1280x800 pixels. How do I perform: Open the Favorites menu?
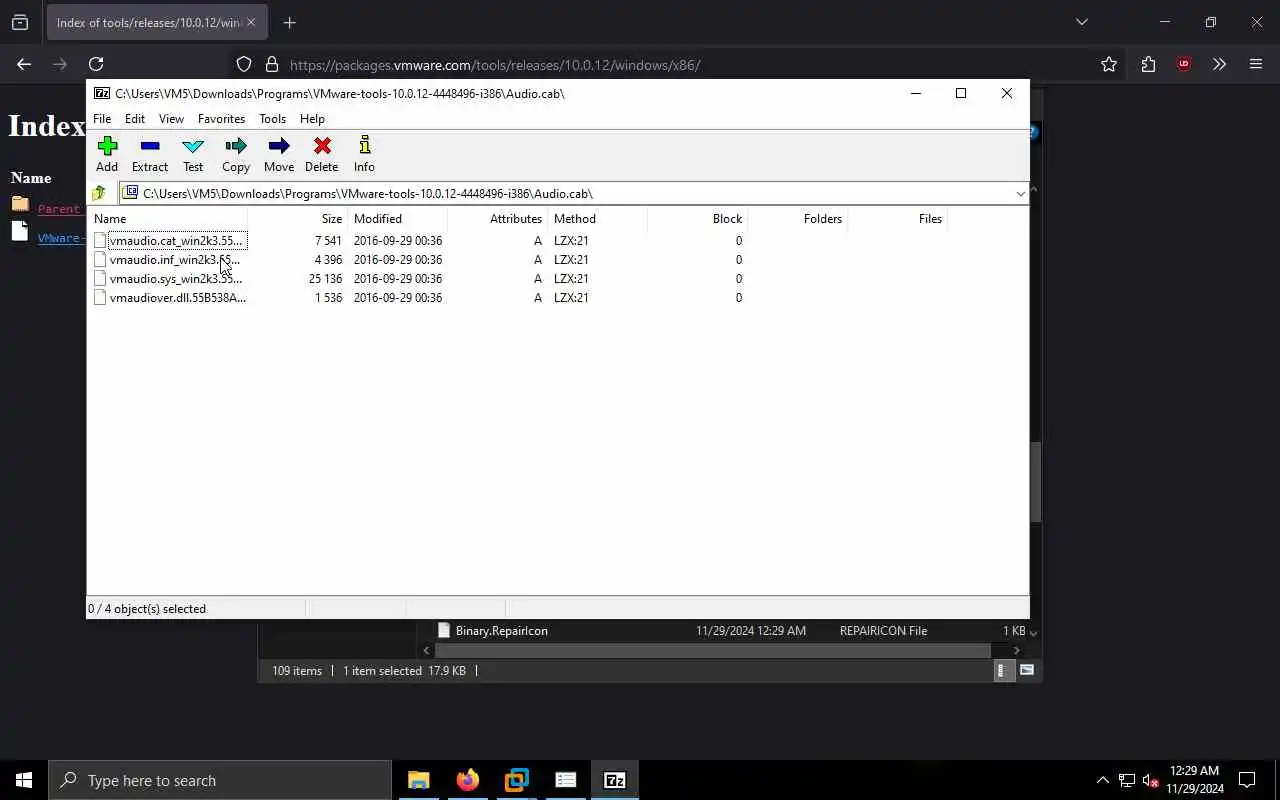pos(221,118)
